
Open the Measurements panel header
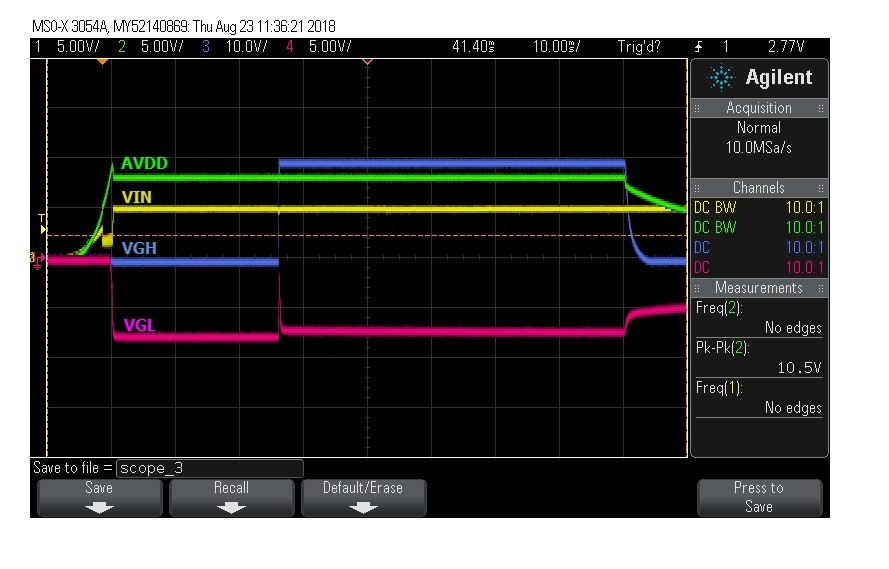coord(759,288)
